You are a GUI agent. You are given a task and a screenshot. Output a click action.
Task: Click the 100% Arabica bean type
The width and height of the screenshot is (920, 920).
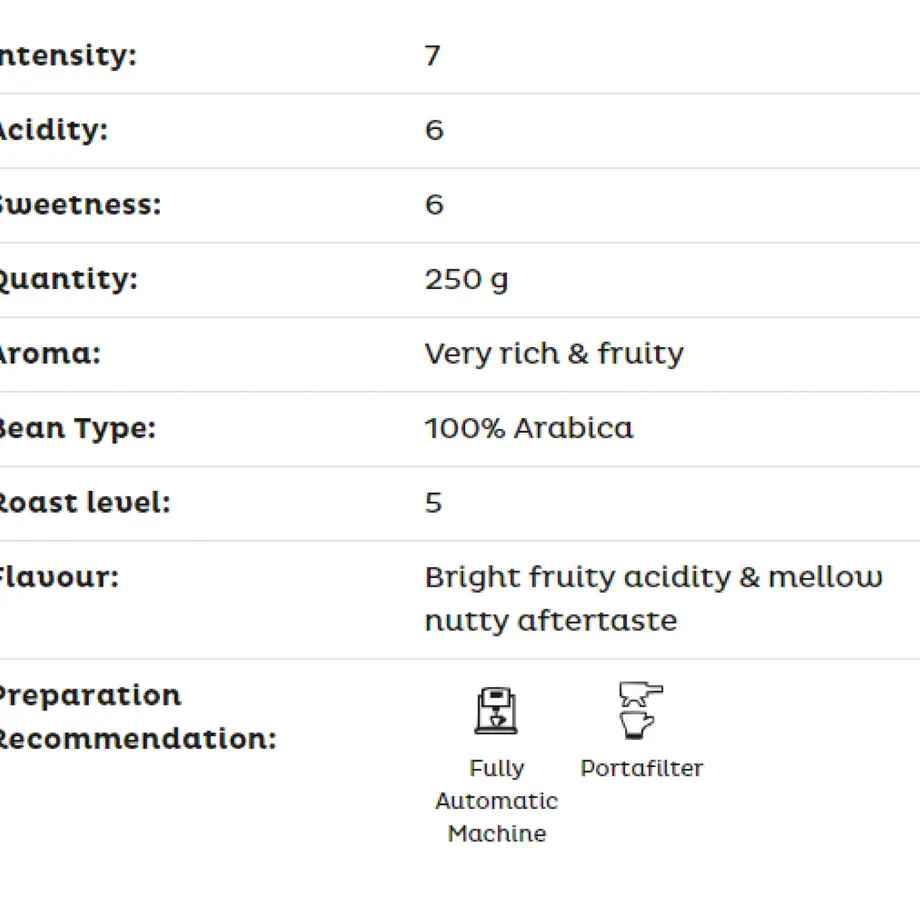click(529, 428)
